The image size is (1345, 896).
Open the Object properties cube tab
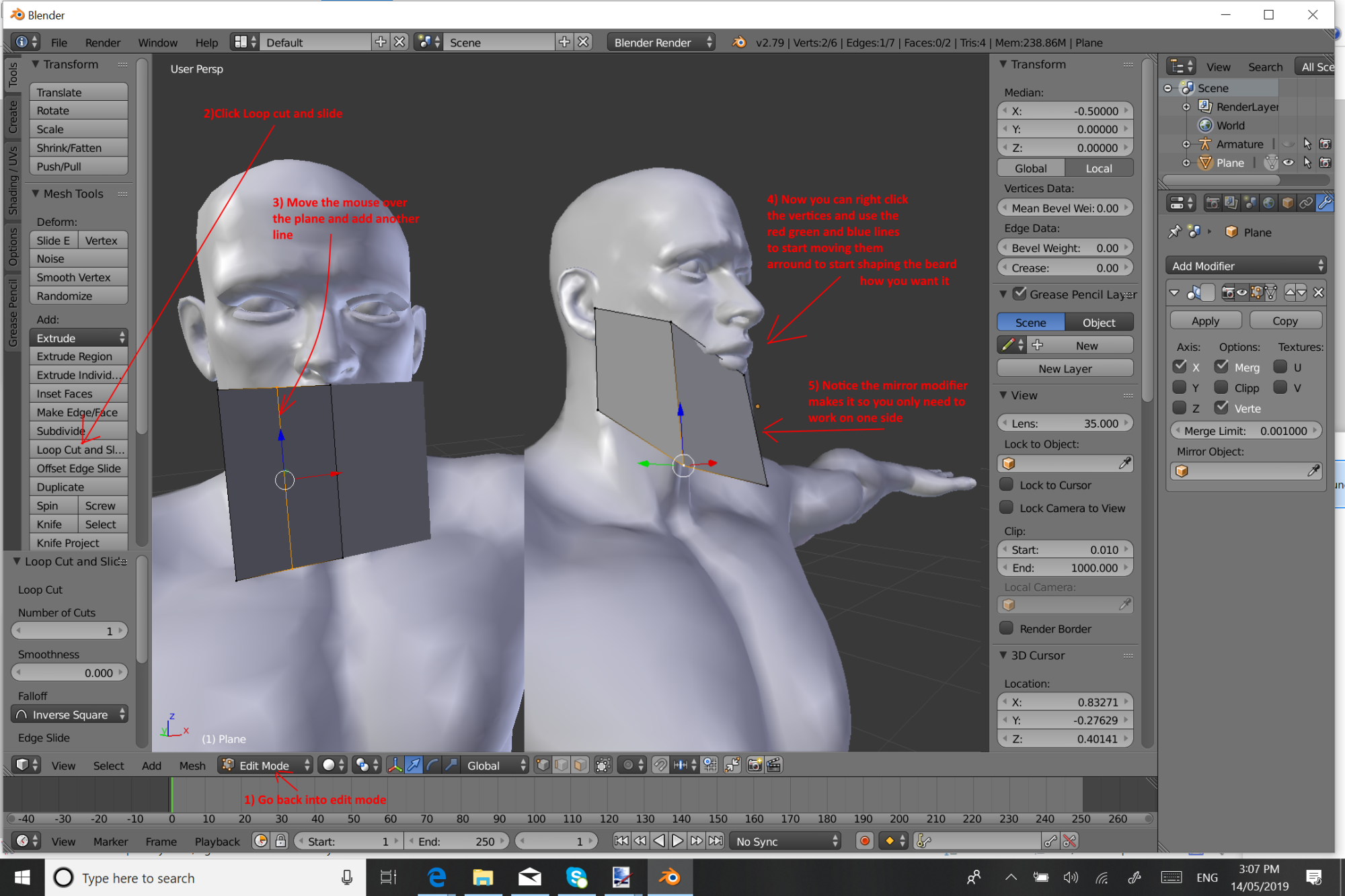click(x=1287, y=203)
